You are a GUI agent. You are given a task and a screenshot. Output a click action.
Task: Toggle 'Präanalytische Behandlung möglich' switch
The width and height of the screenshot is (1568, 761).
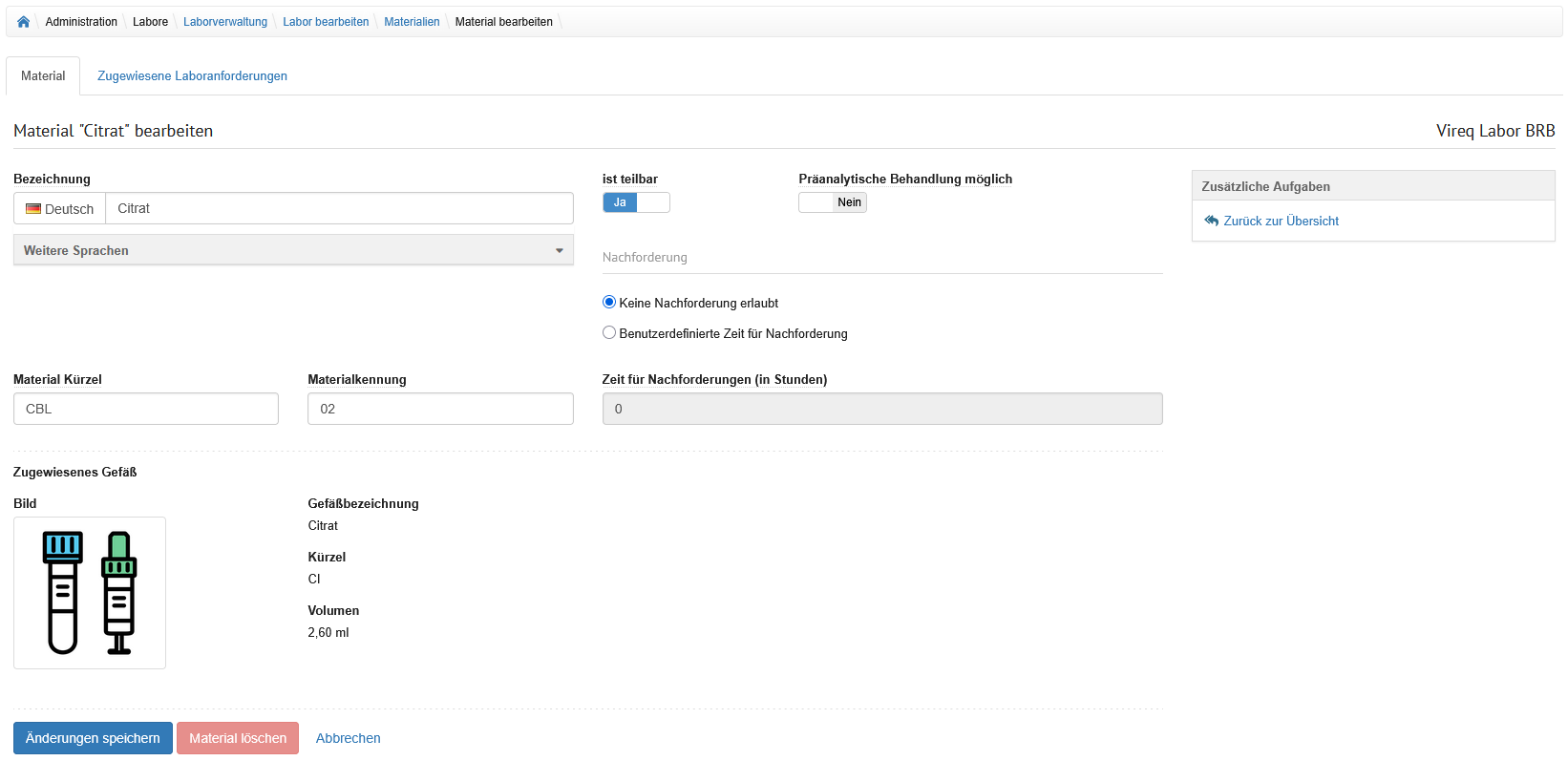click(832, 202)
